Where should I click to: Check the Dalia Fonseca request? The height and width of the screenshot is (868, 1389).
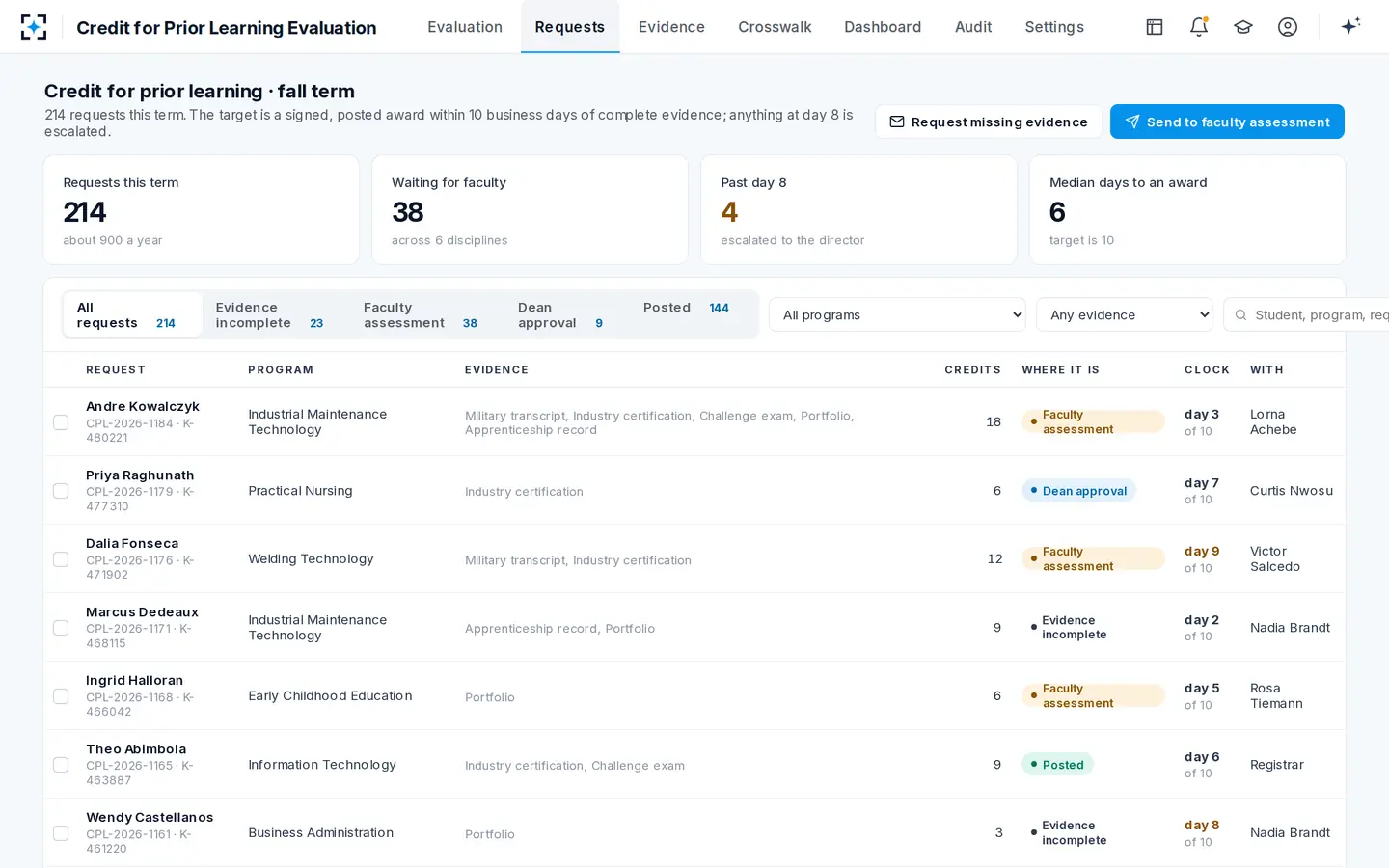(x=61, y=559)
